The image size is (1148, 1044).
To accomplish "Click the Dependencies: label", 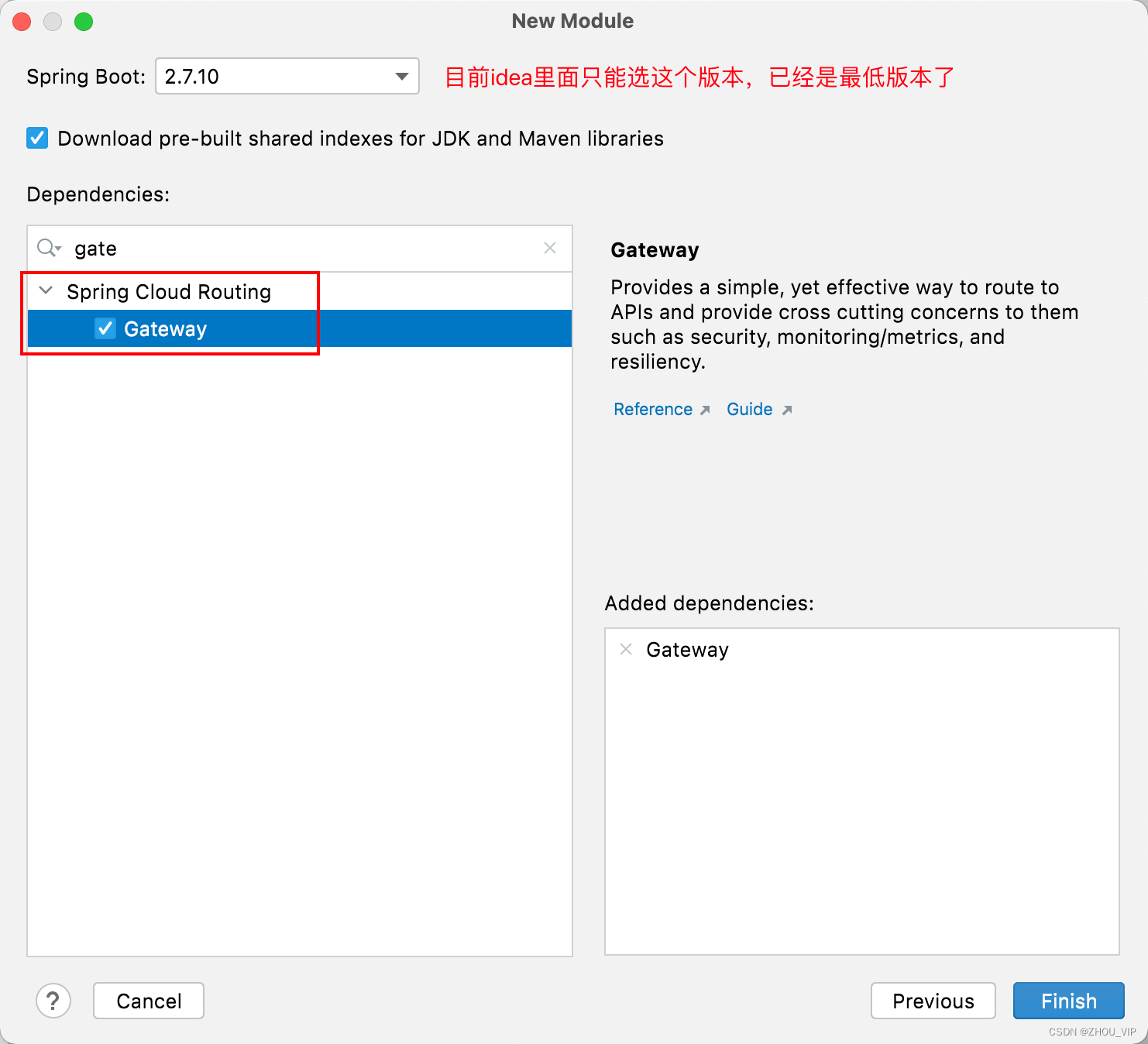I will (x=98, y=194).
